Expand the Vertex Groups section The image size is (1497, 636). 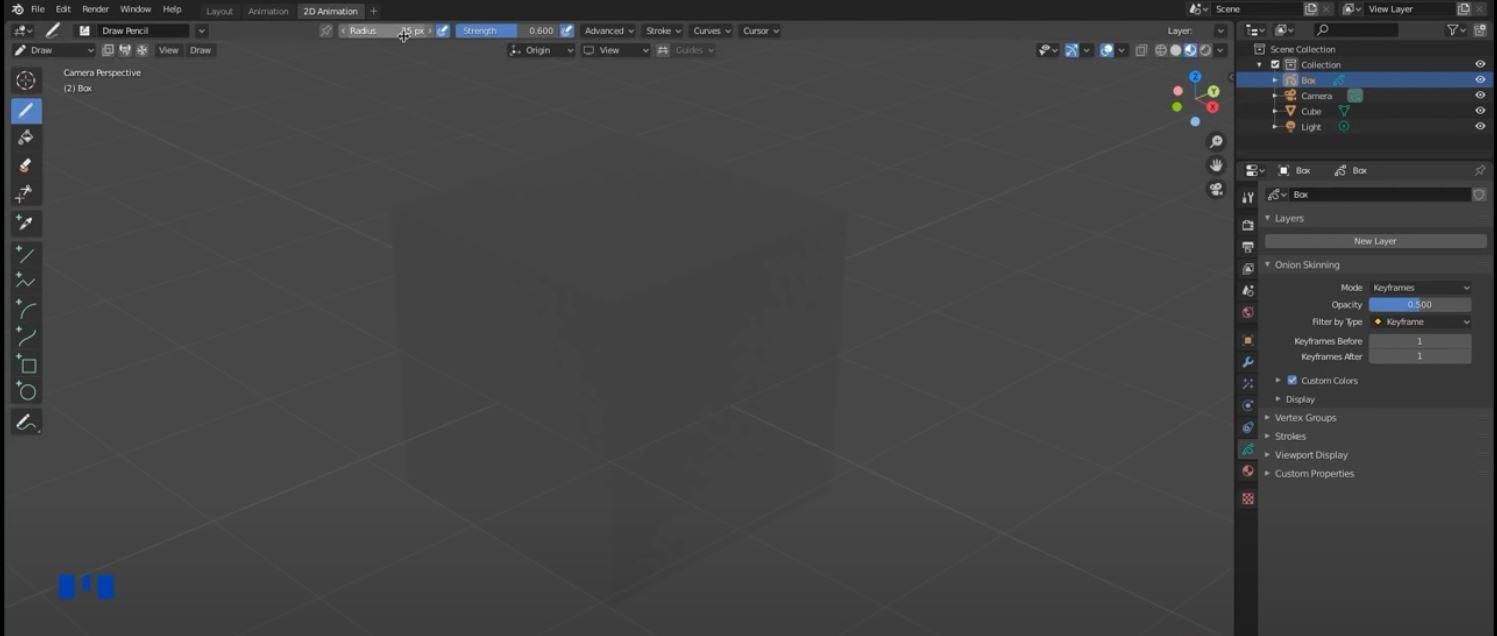[1306, 417]
